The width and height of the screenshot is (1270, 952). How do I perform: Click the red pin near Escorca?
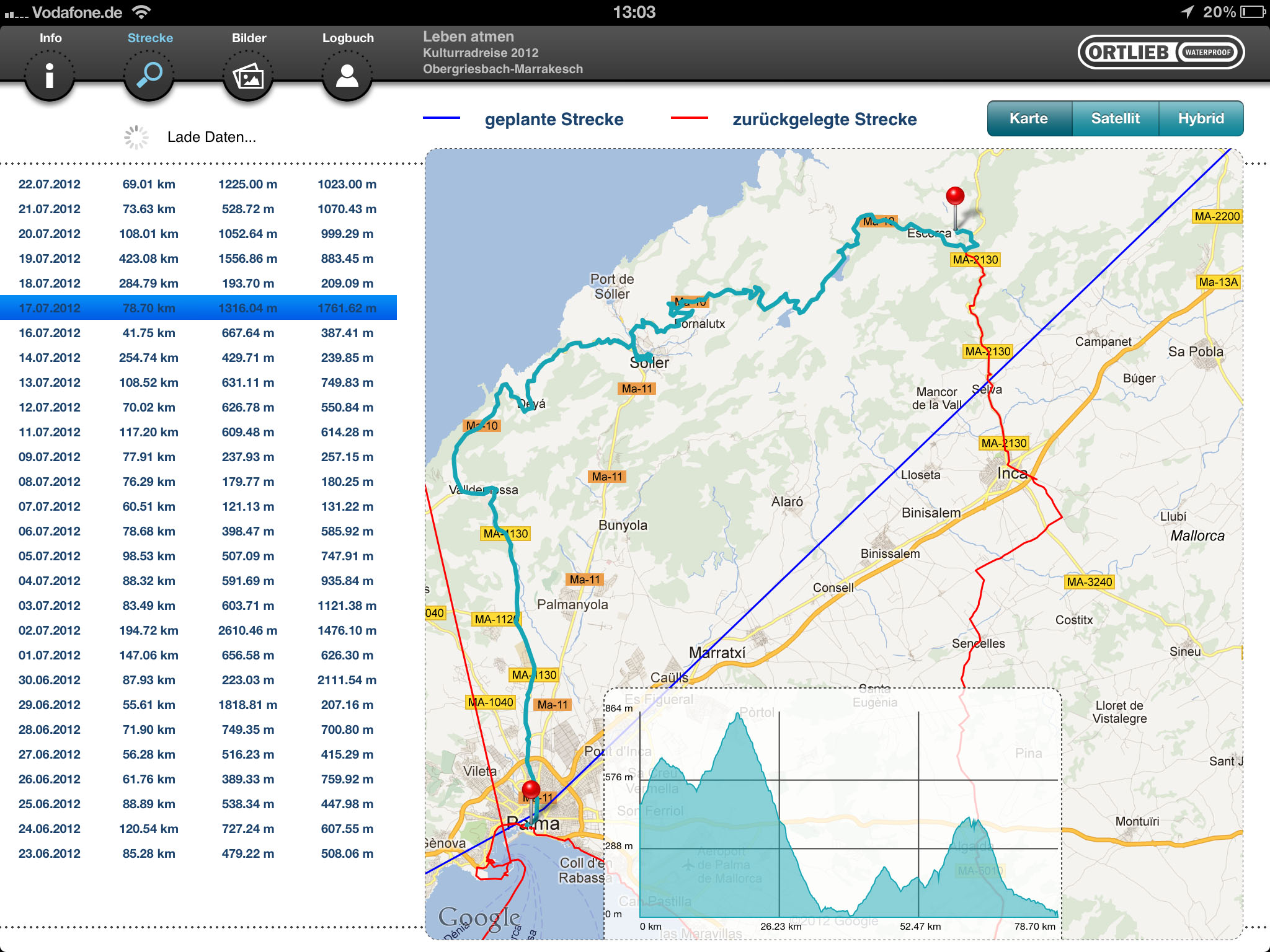[955, 197]
